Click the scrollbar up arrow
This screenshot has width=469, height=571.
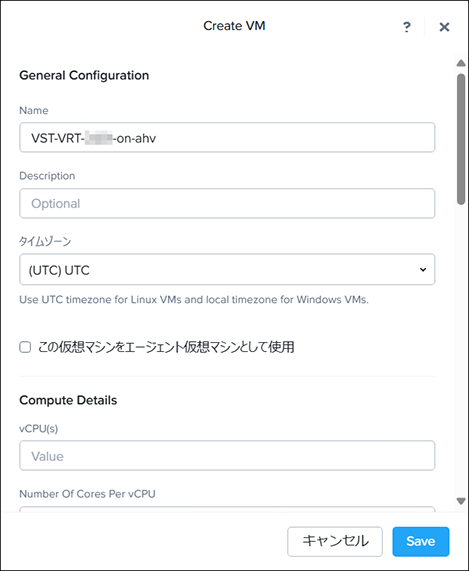pyautogui.click(x=461, y=63)
